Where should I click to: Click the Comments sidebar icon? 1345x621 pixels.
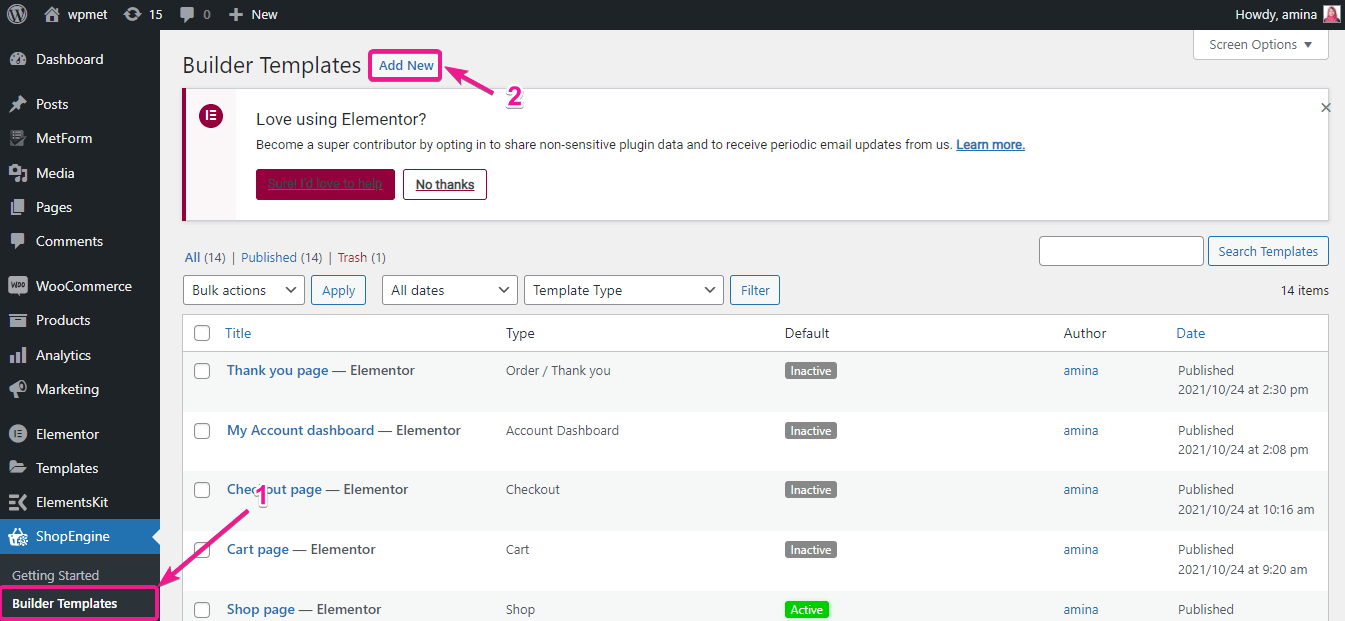[x=18, y=241]
